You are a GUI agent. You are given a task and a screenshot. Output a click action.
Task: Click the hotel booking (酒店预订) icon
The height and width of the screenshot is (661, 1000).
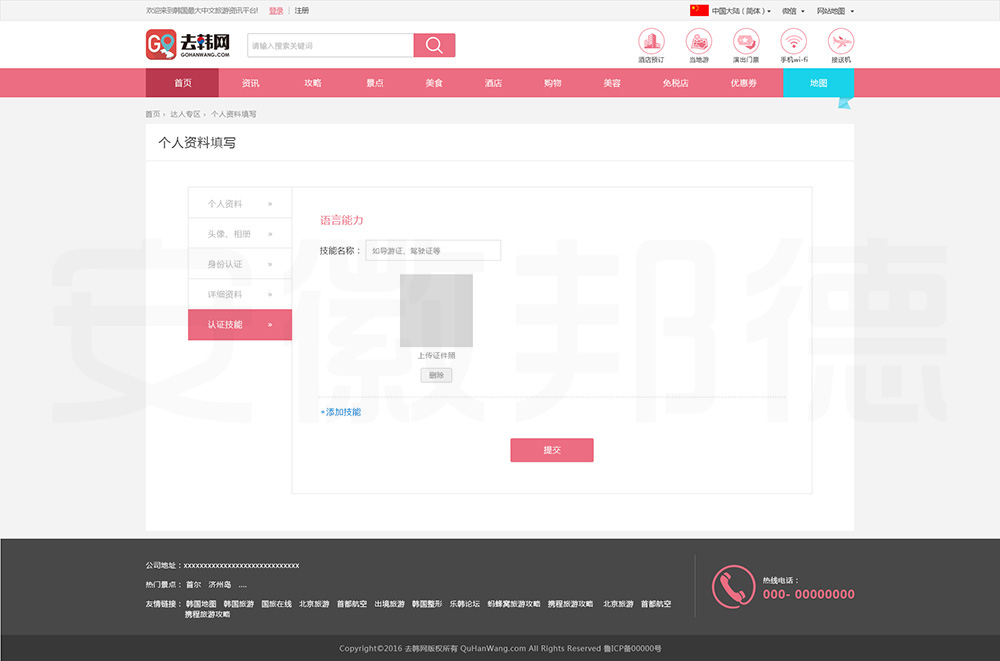651,41
